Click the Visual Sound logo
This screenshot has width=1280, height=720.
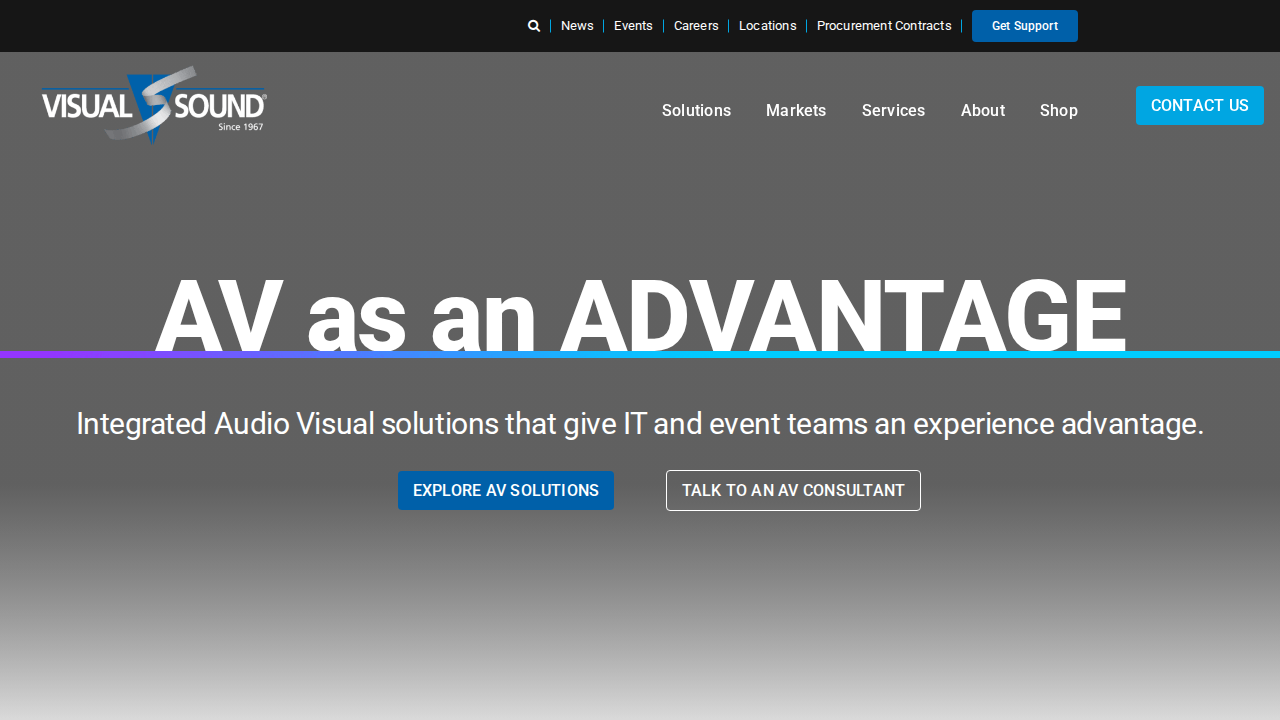(x=154, y=104)
